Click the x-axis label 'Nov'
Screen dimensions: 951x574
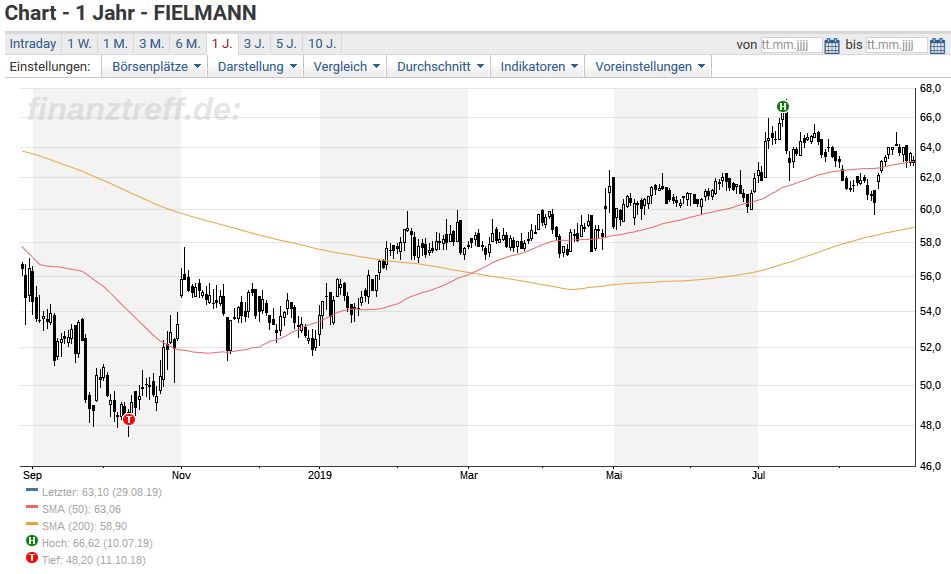click(181, 475)
